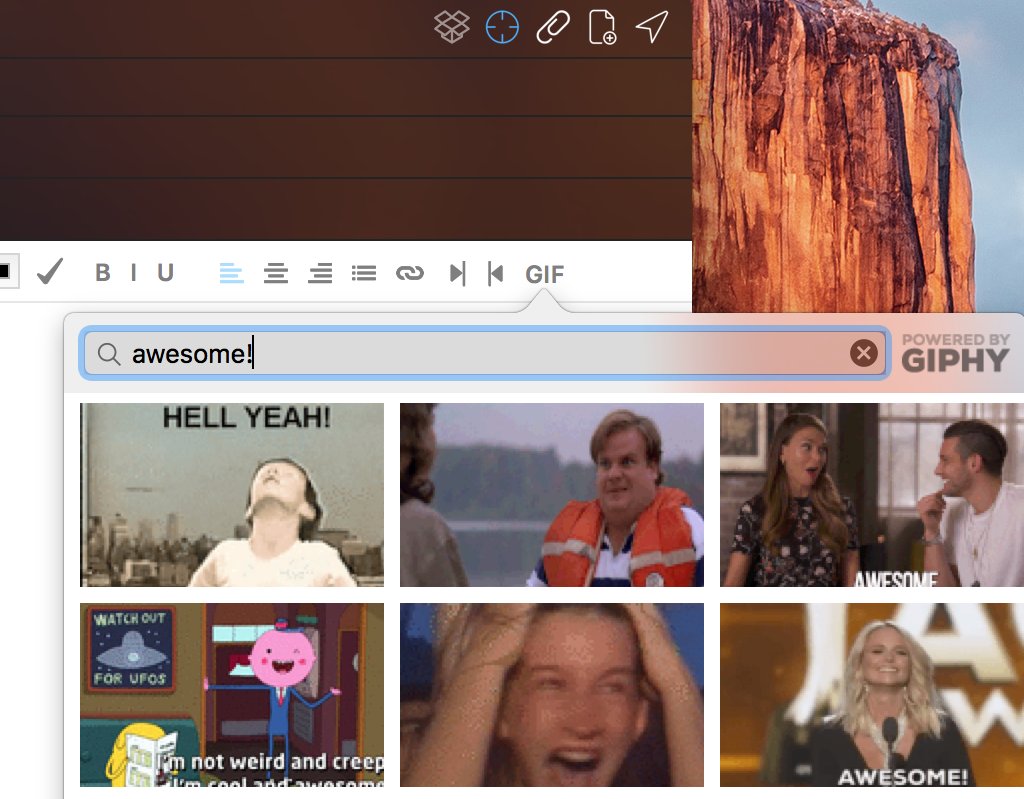Image resolution: width=1024 pixels, height=799 pixels.
Task: Select the HELL YEAH! GIF
Action: pyautogui.click(x=232, y=495)
